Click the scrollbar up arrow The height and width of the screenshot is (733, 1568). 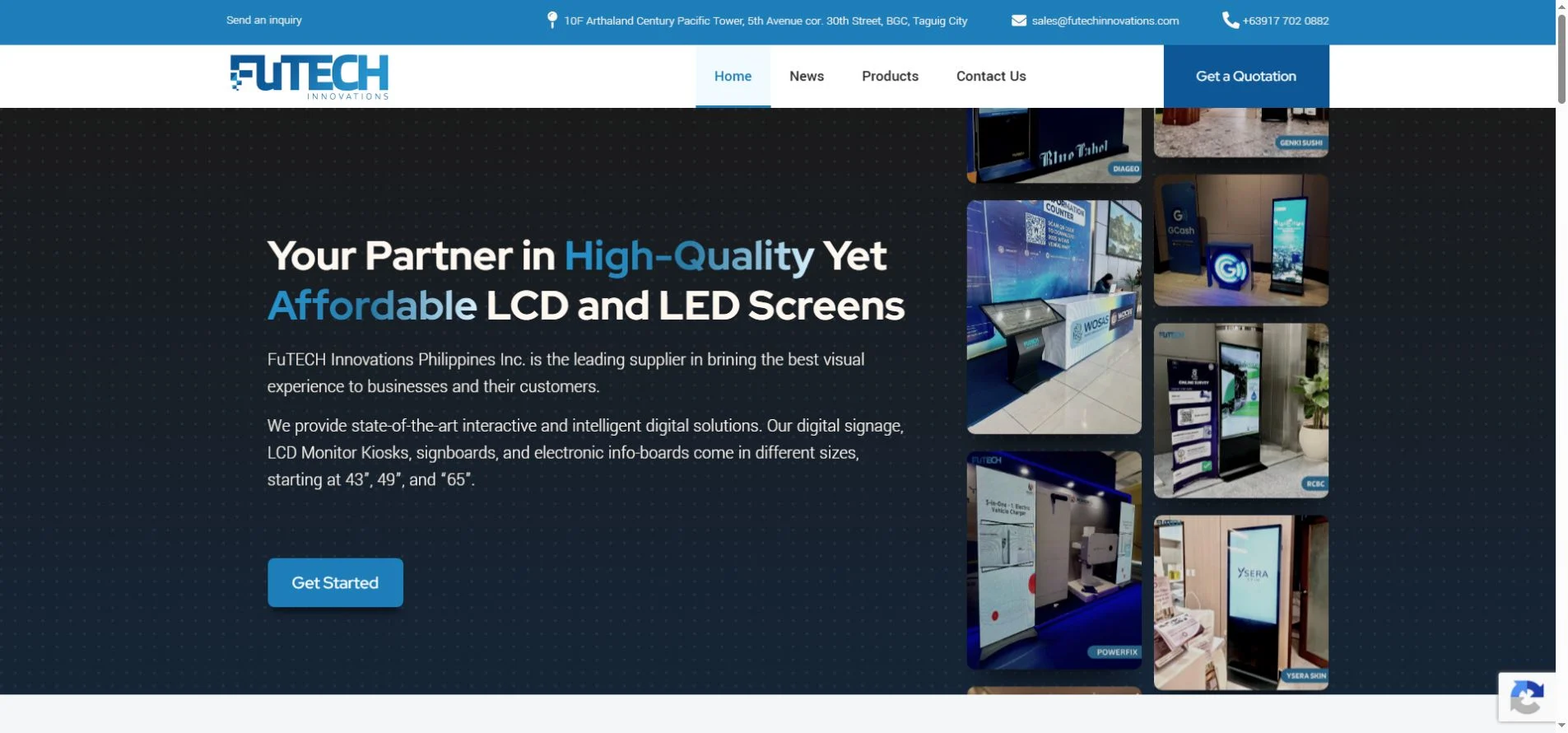pyautogui.click(x=1561, y=6)
